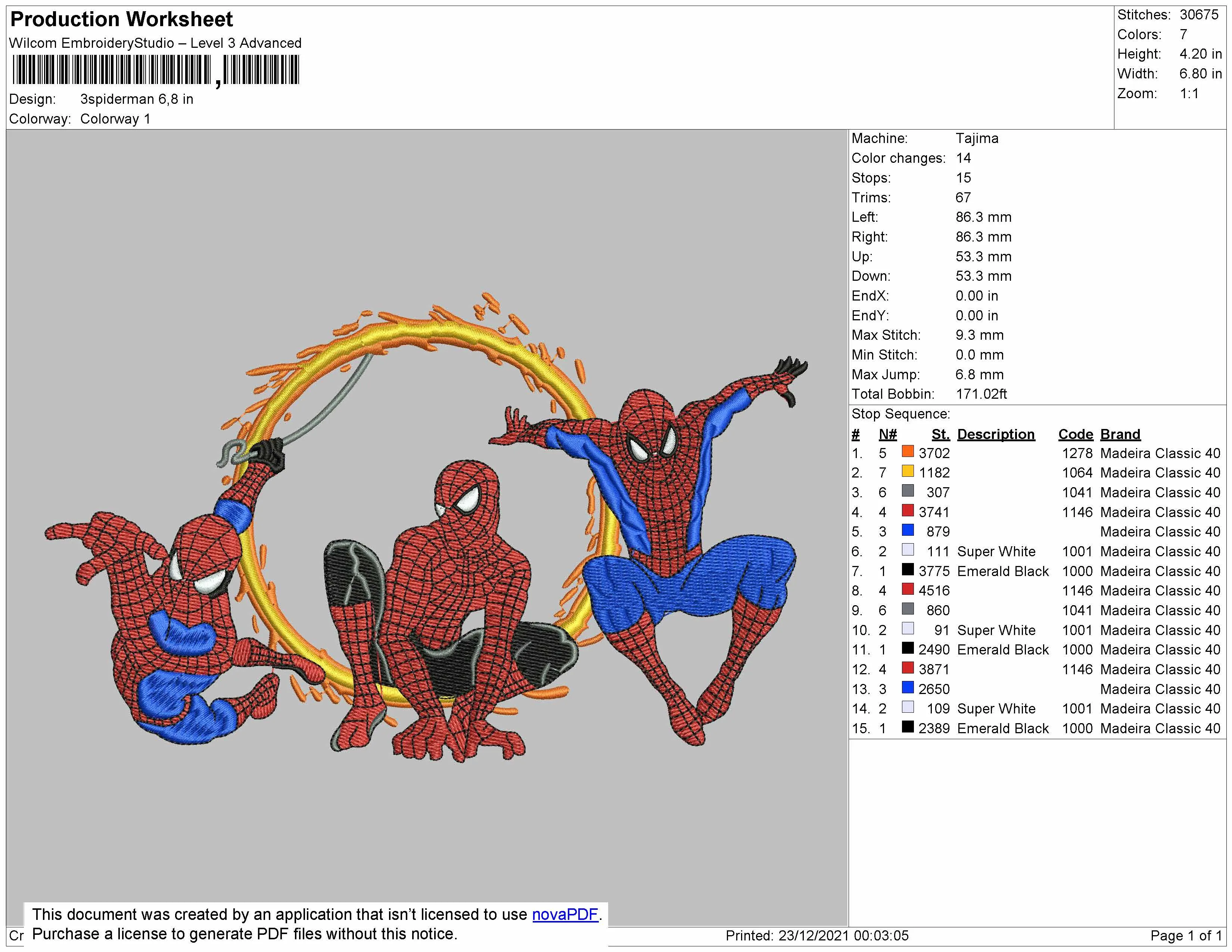The height and width of the screenshot is (952, 1232).
Task: Click the Height value '4.20 in'
Action: click(1200, 54)
